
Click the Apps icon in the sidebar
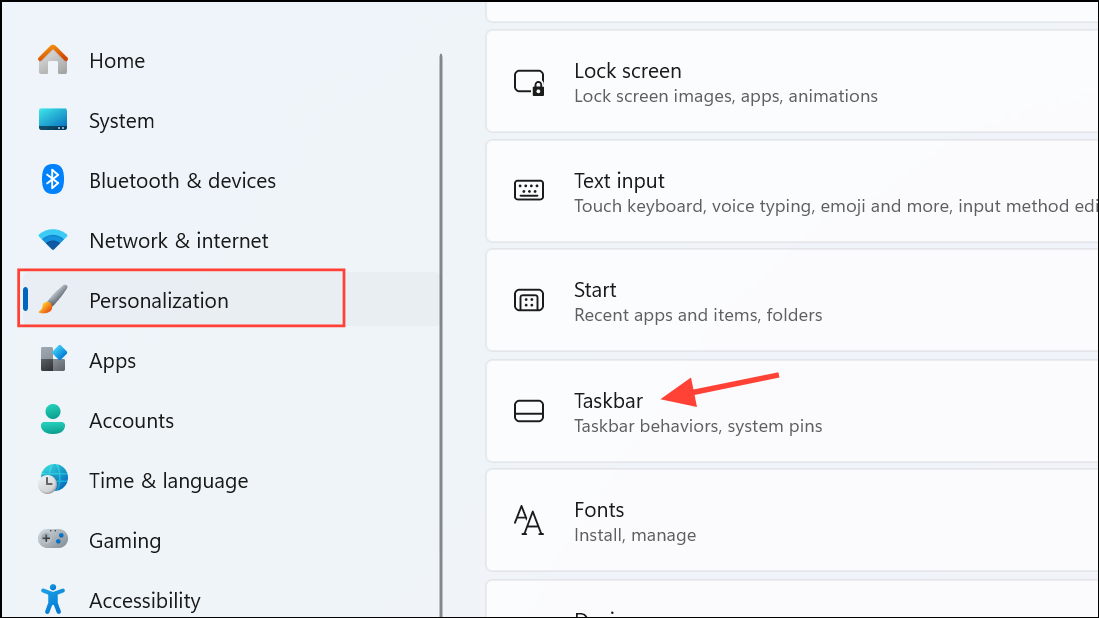pos(51,360)
